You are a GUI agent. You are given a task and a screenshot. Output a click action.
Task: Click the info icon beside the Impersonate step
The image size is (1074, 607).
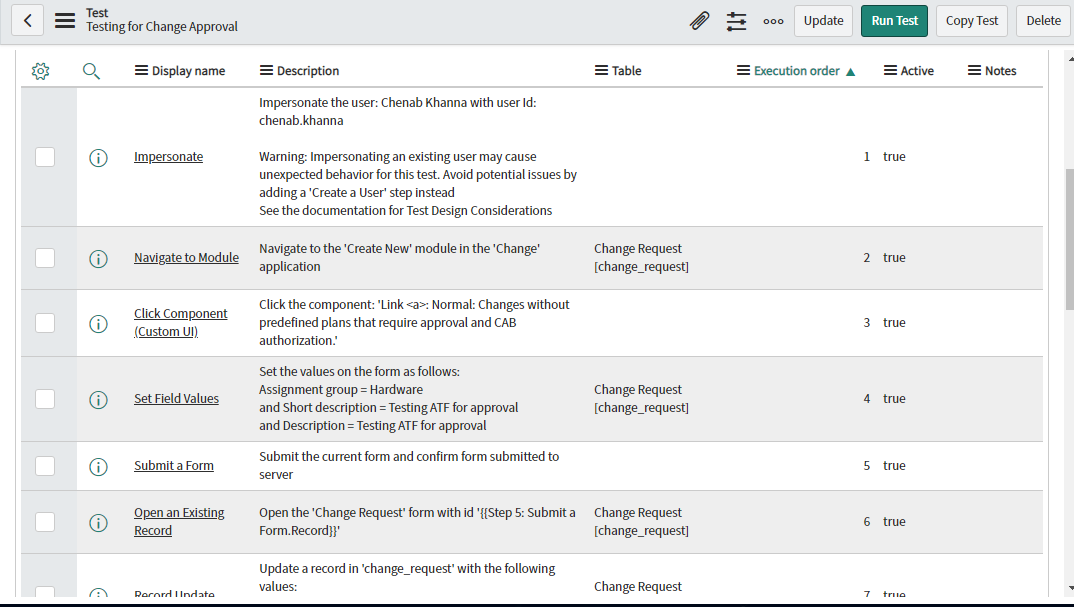pos(98,157)
